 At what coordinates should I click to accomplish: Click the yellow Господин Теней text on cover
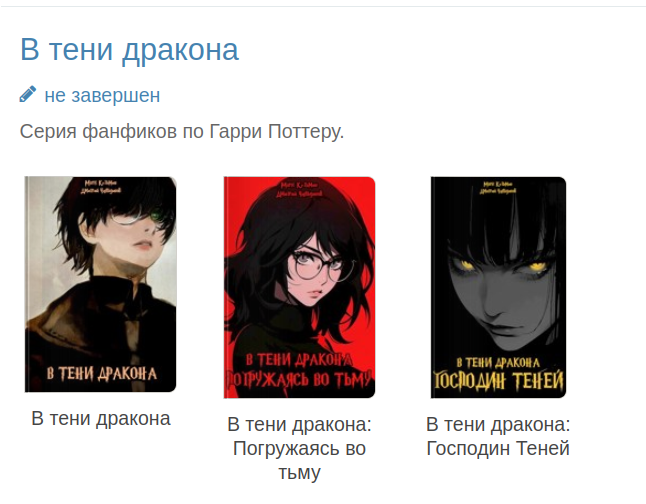pyautogui.click(x=498, y=381)
